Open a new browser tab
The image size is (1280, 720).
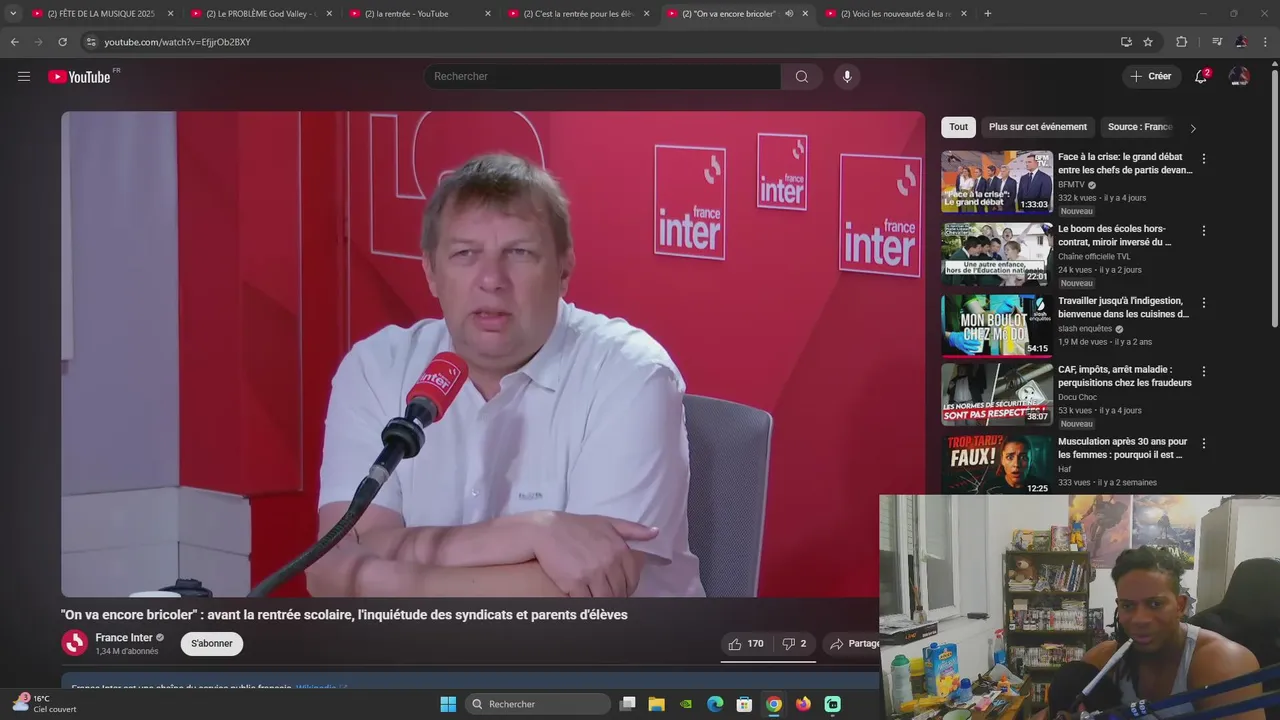(988, 14)
